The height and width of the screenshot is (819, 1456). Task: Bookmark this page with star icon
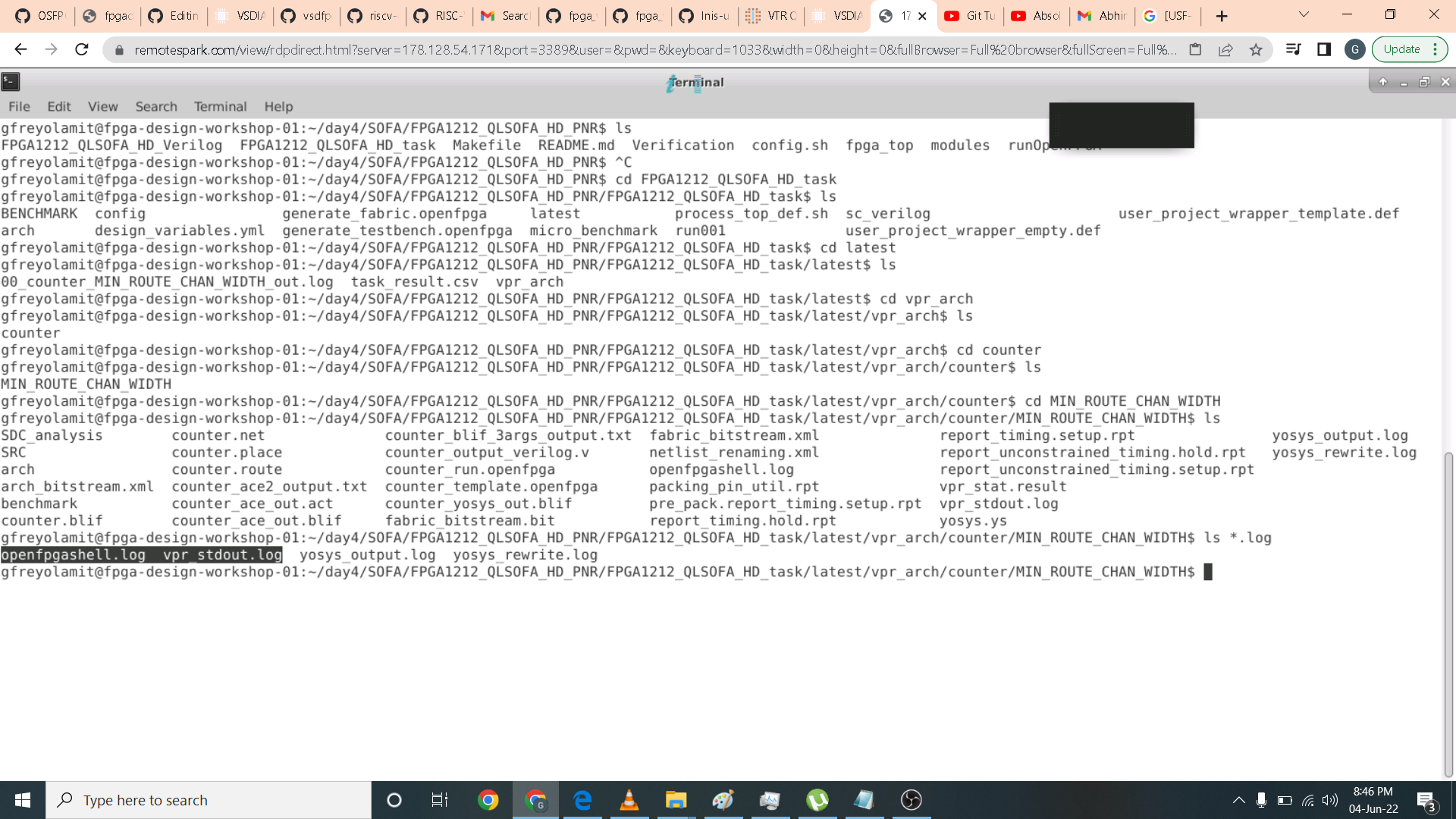point(1256,50)
